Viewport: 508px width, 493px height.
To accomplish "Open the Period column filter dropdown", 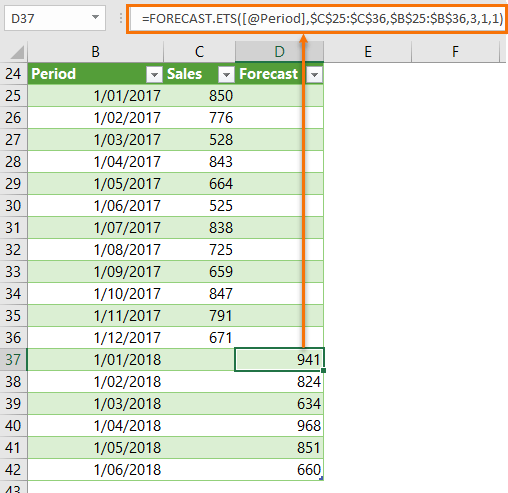I will pyautogui.click(x=154, y=75).
